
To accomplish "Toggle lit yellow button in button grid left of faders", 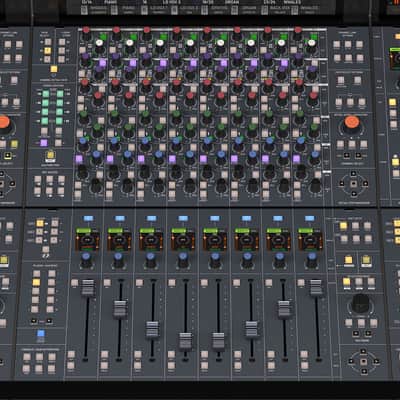I will tap(36, 282).
